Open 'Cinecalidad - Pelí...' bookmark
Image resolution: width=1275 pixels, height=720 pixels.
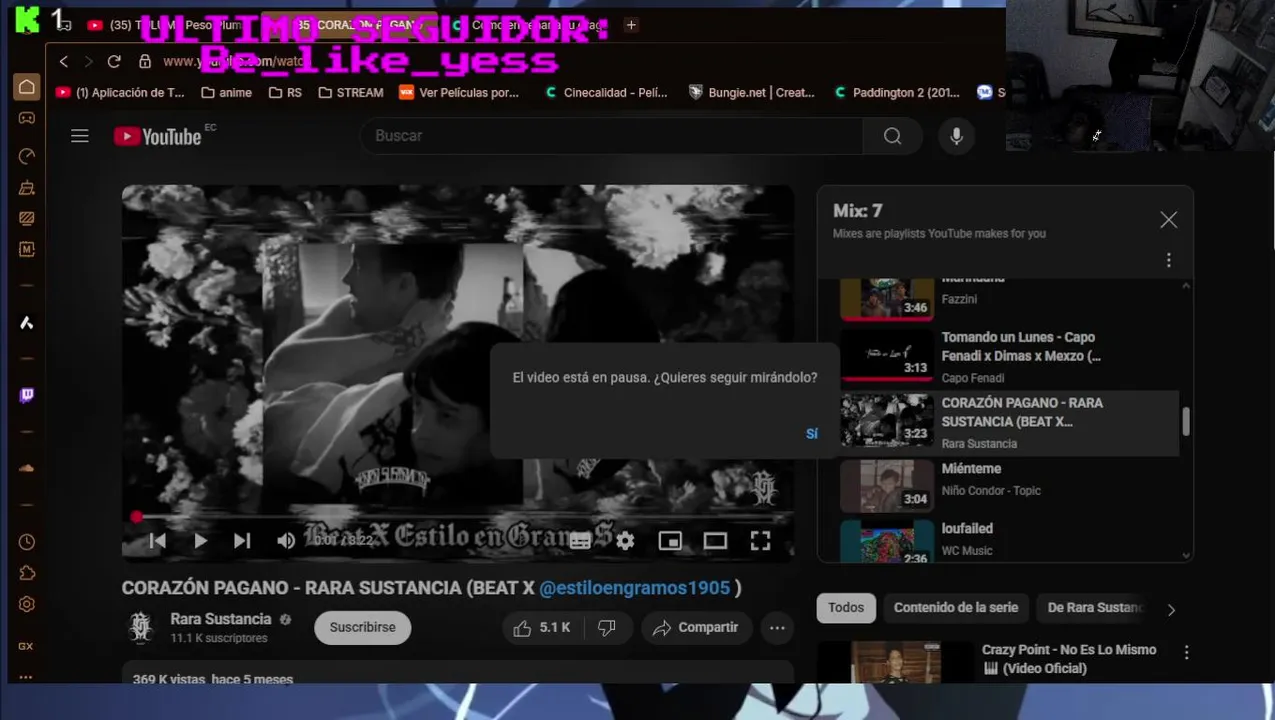click(x=606, y=93)
